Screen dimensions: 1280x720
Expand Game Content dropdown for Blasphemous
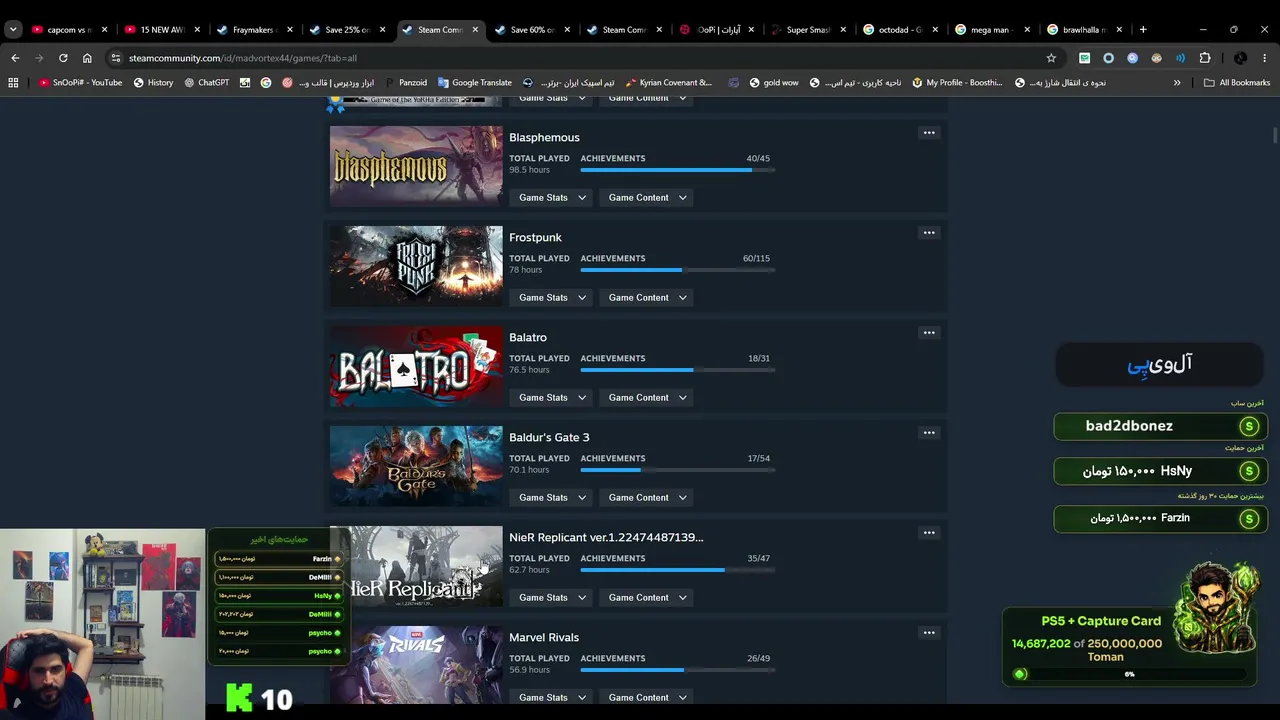tap(647, 198)
